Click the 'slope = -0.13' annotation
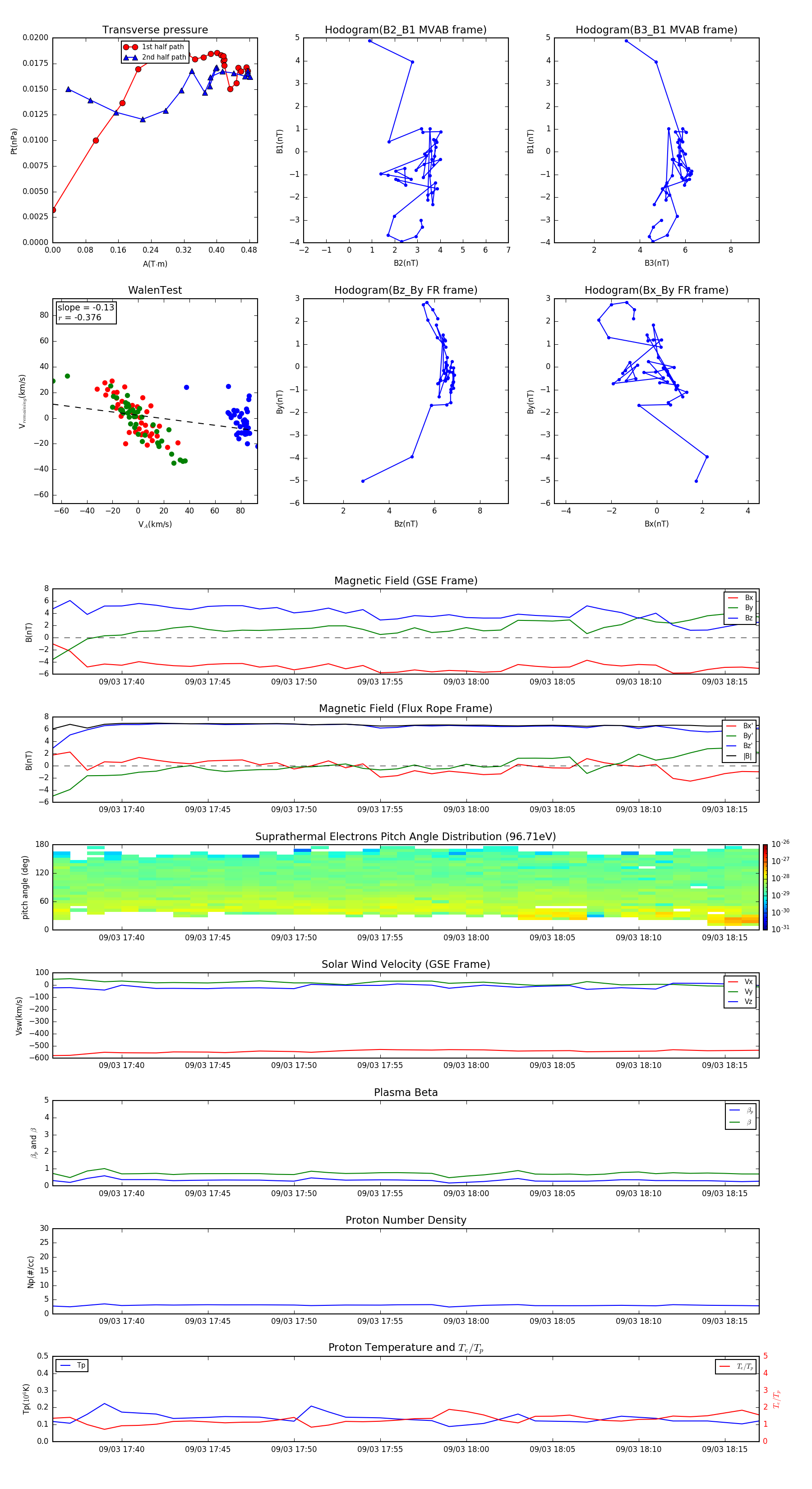 pos(86,308)
